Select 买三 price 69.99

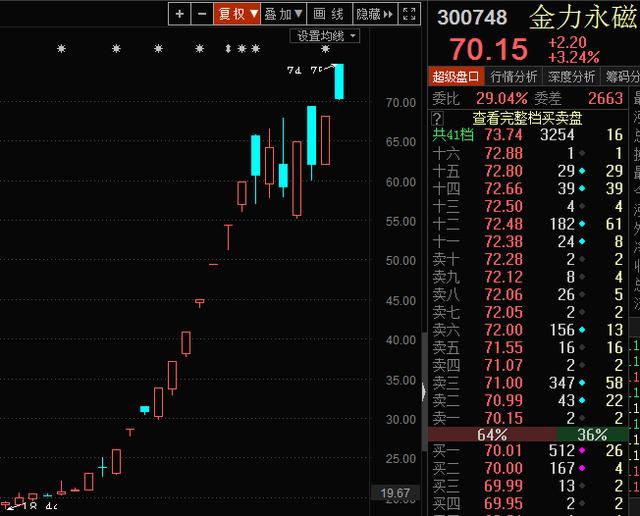503,486
